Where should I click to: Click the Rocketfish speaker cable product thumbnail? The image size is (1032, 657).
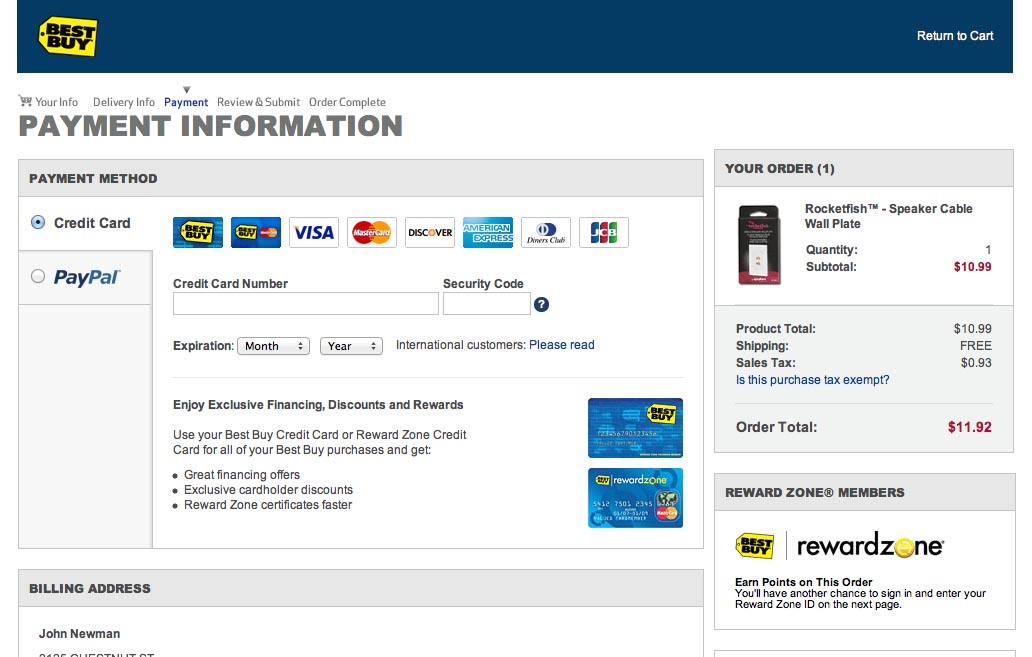[759, 245]
